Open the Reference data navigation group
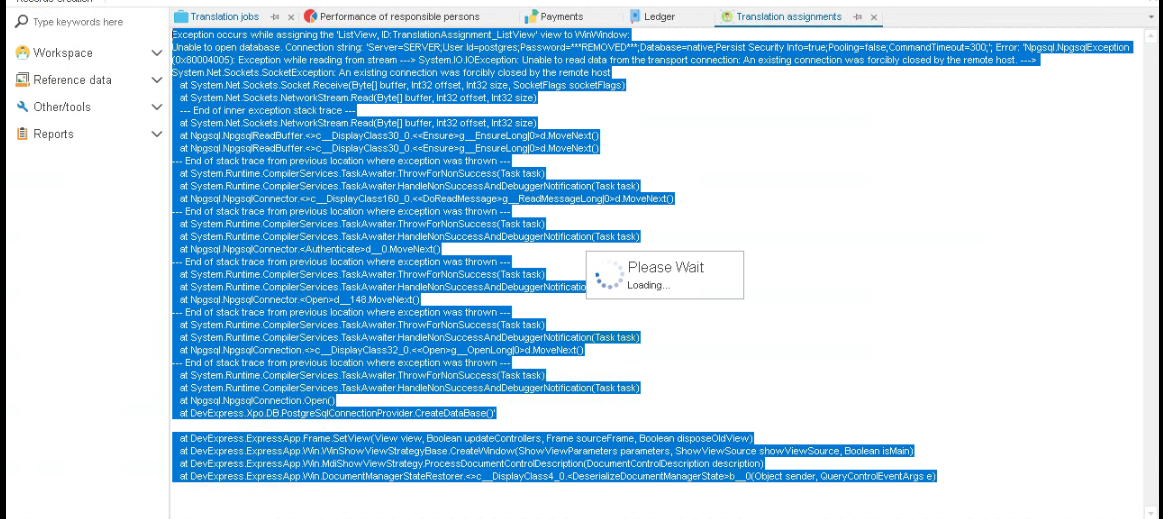This screenshot has width=1163, height=519. click(x=72, y=80)
